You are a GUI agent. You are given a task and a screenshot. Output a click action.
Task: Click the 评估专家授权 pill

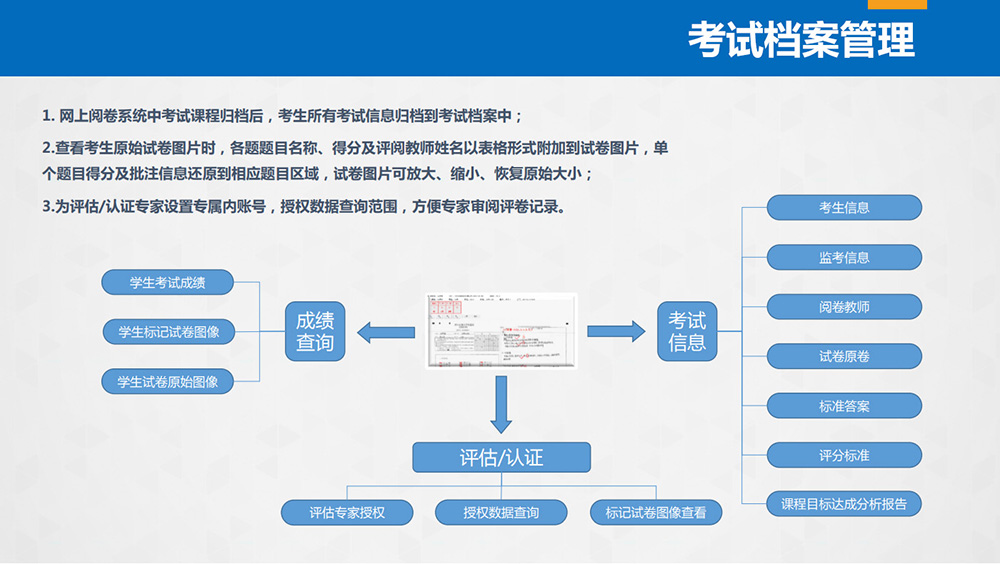click(x=347, y=513)
